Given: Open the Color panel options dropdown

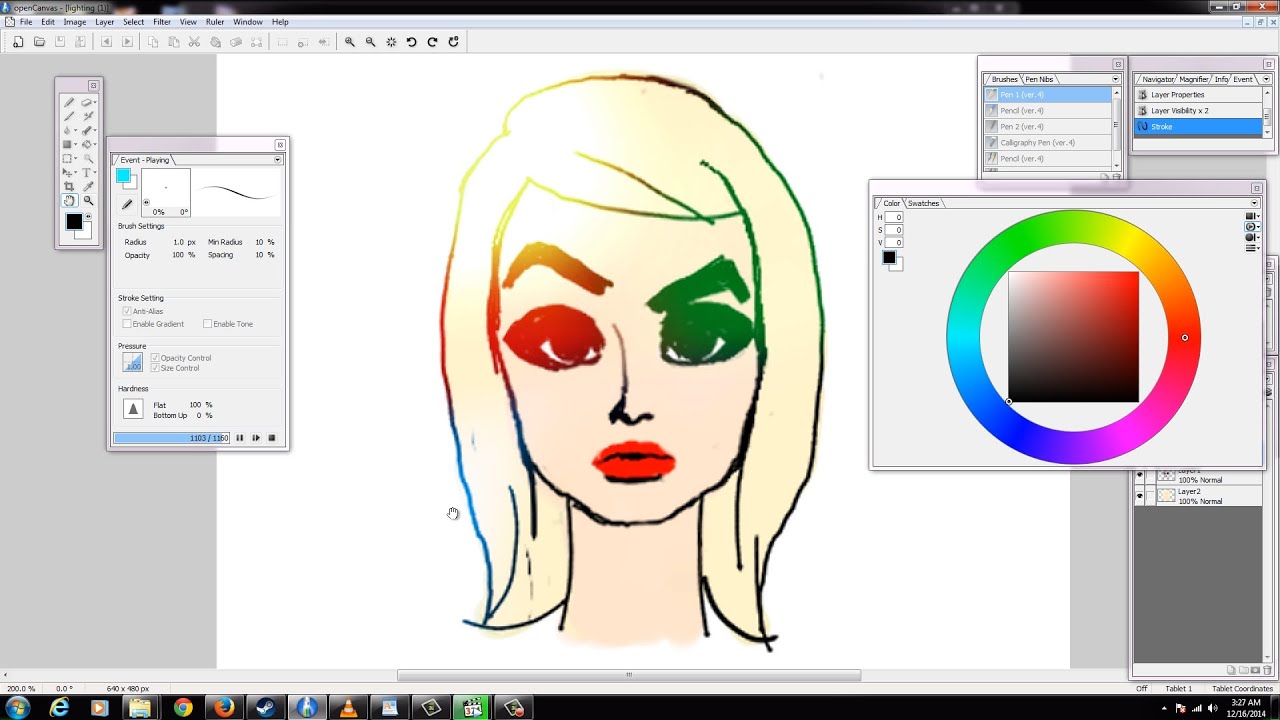Looking at the screenshot, I should click(1254, 203).
